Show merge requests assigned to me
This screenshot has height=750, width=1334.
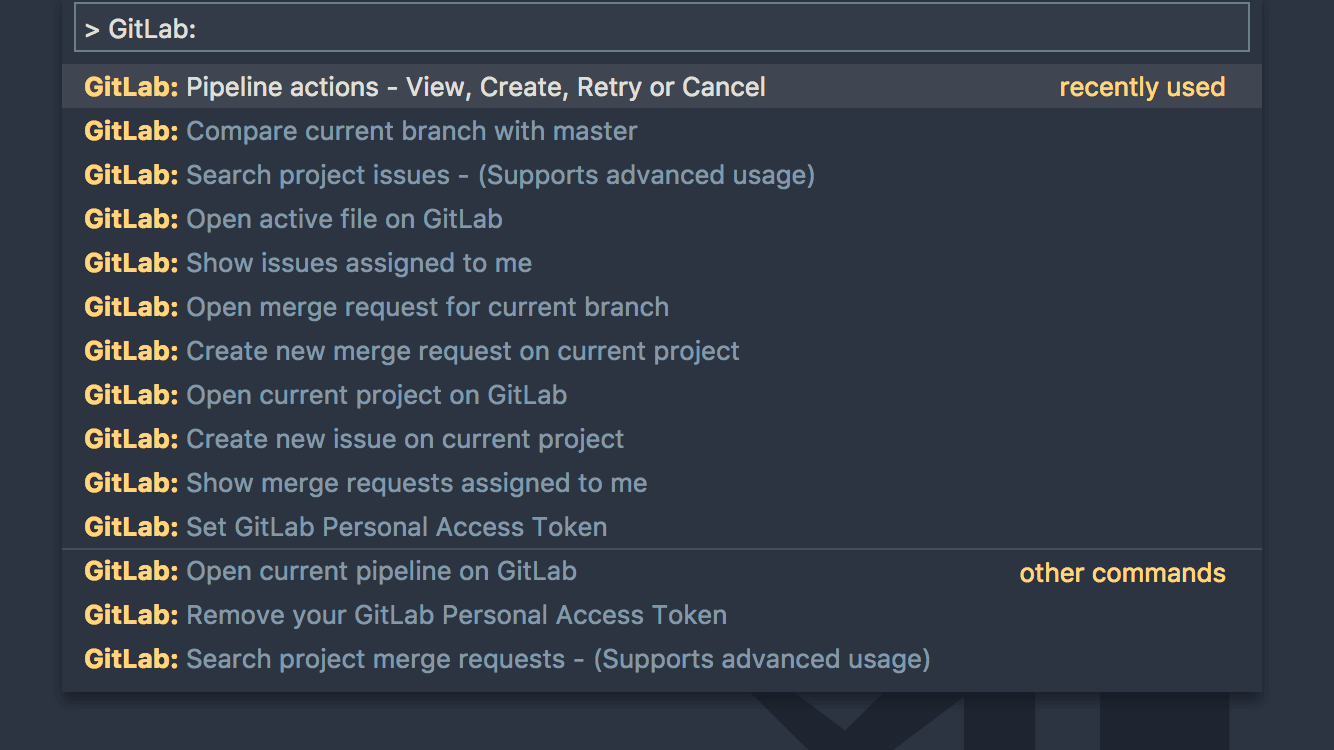pyautogui.click(x=416, y=483)
